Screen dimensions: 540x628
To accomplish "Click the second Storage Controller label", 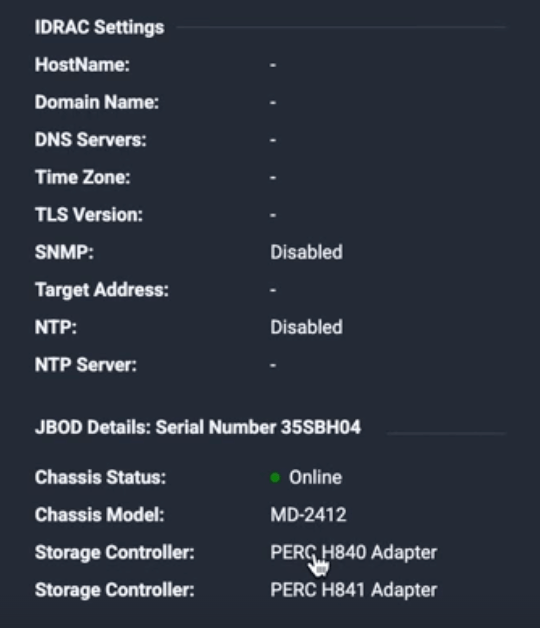I will point(115,590).
